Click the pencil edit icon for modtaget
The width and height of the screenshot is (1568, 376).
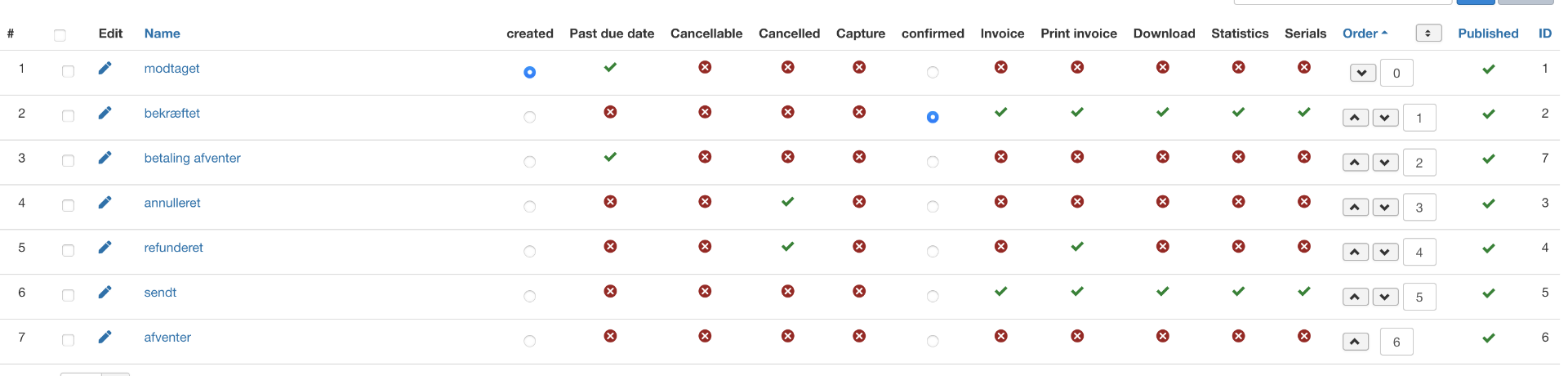tap(105, 69)
